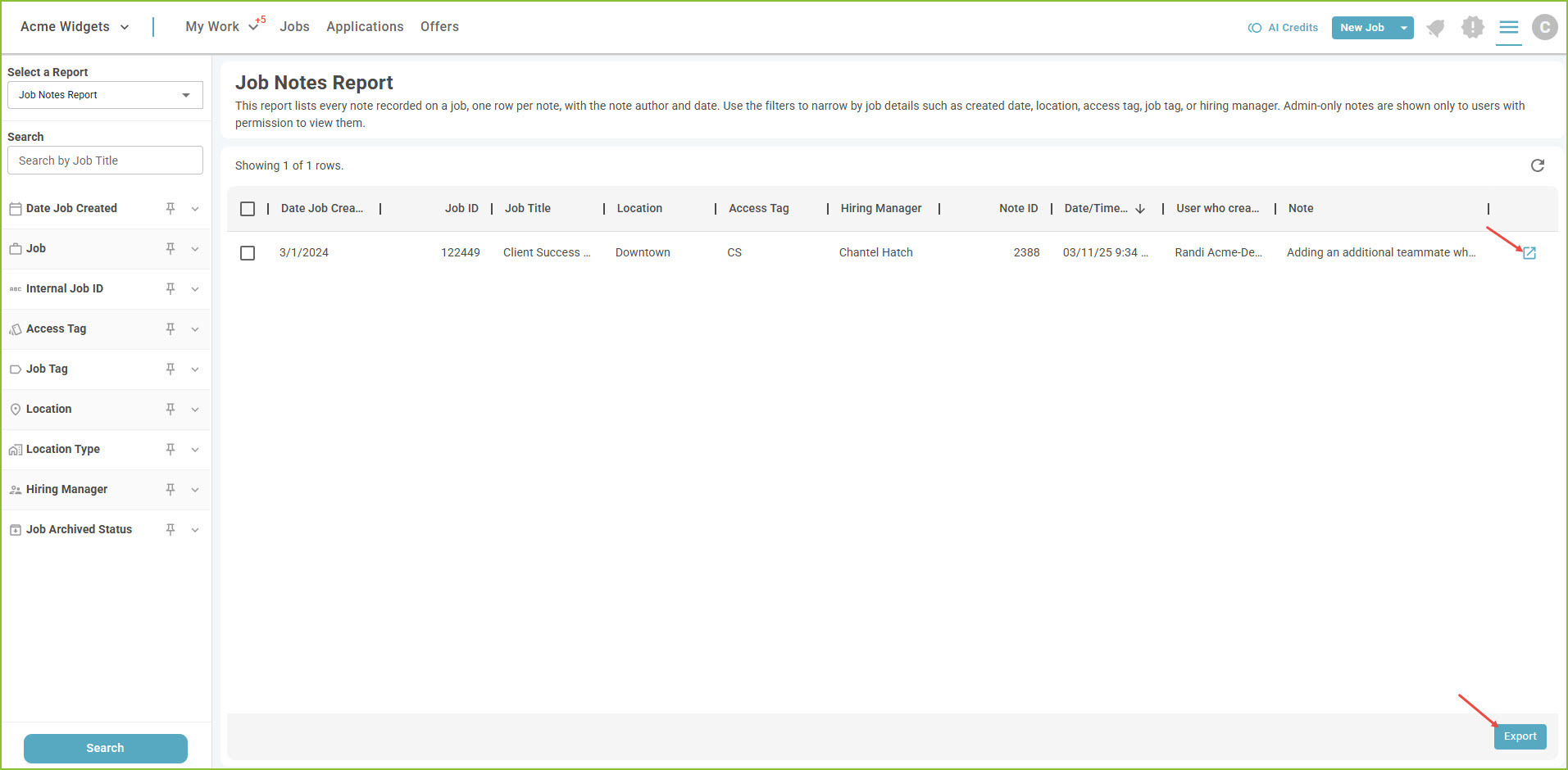Image resolution: width=1568 pixels, height=770 pixels.
Task: Focus the Search by Job Title field
Action: coord(105,161)
